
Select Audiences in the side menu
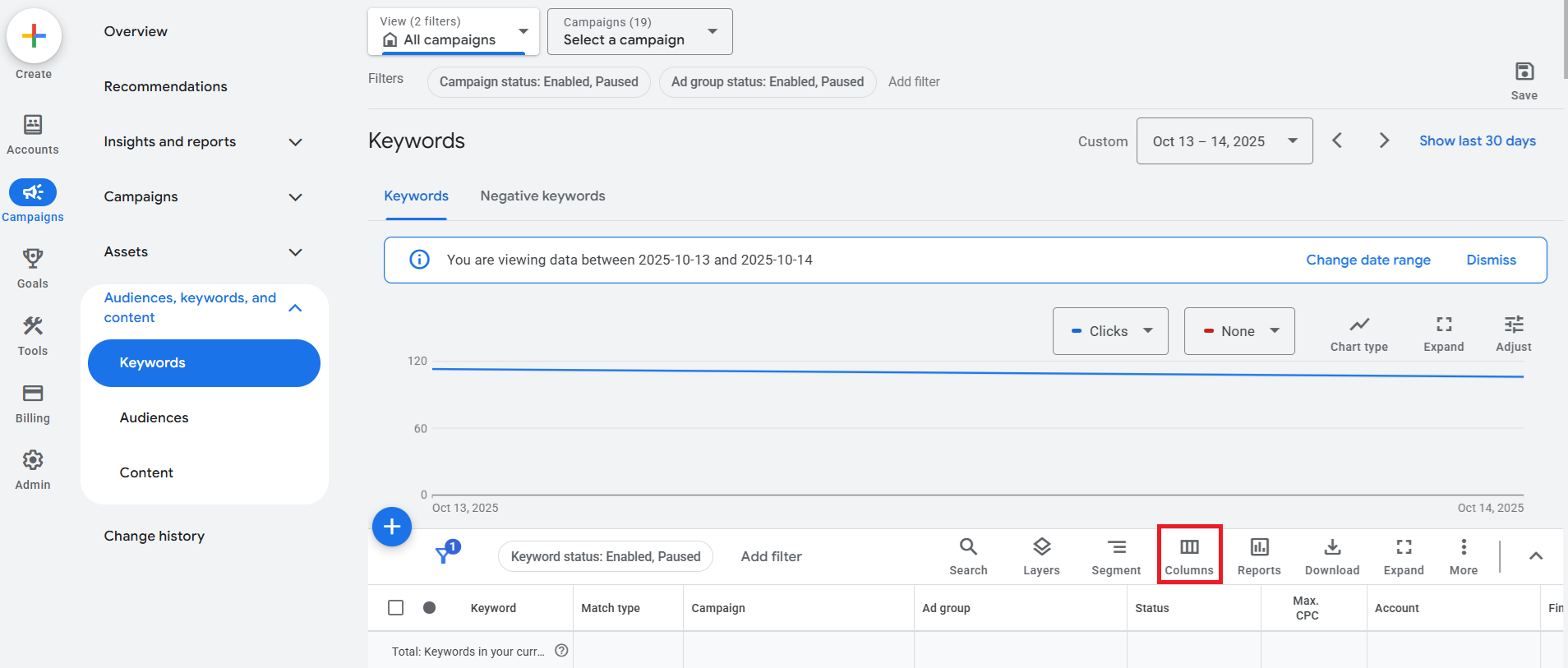click(x=154, y=417)
